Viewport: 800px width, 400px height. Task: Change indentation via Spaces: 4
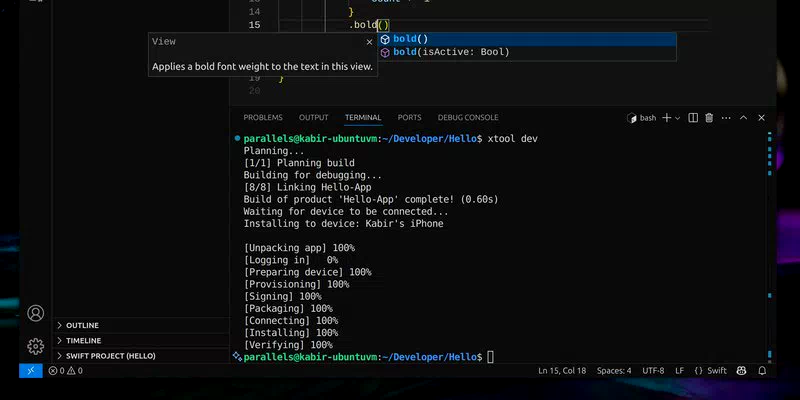614,371
